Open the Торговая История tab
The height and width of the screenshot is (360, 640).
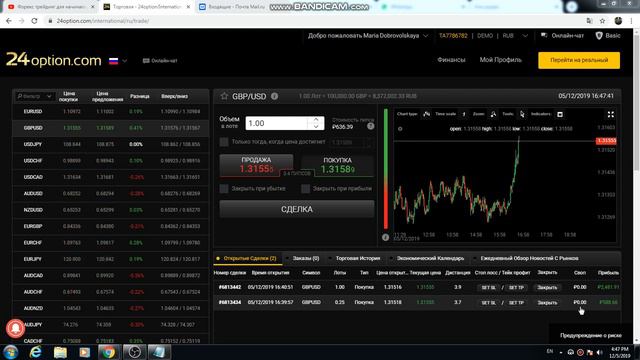click(x=358, y=258)
